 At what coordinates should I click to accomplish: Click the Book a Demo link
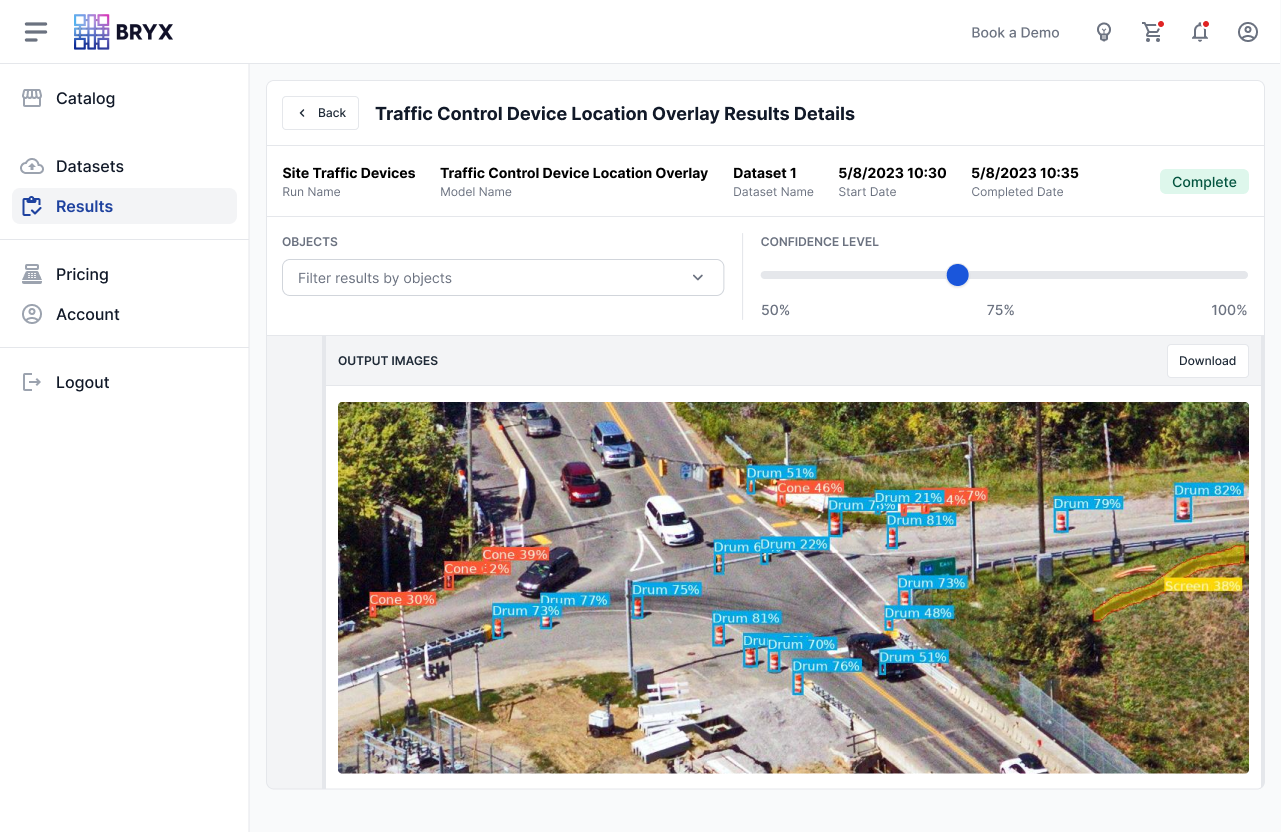point(1015,32)
